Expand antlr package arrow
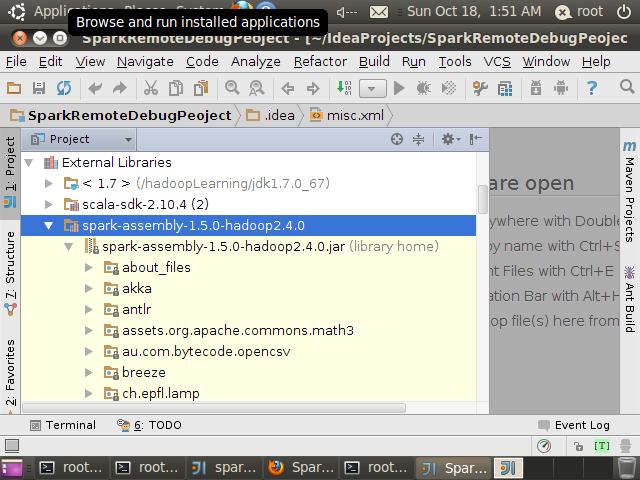 click(89, 310)
